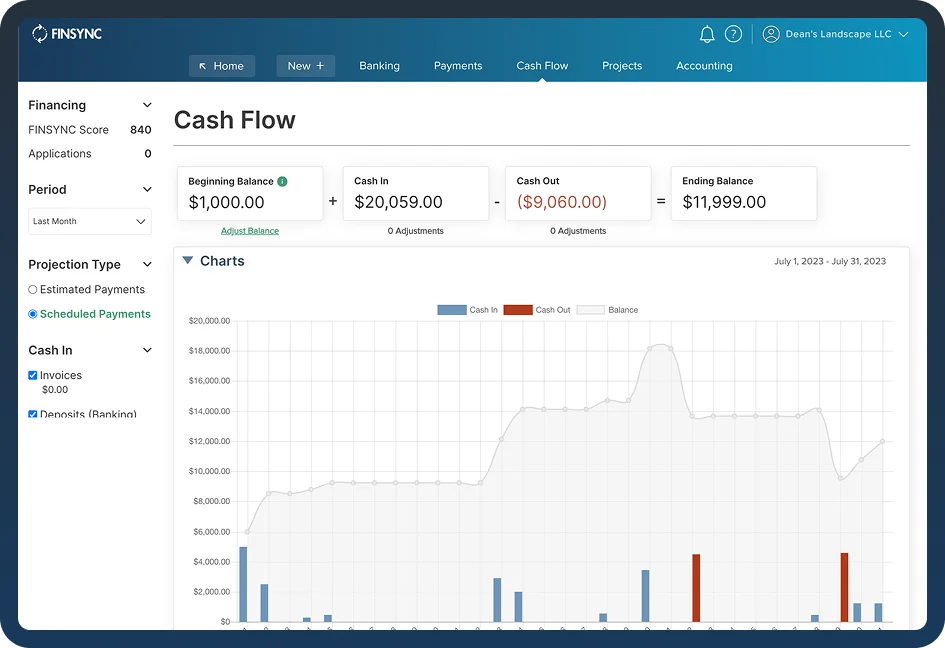Click the arrow icon on the Home button

click(x=203, y=65)
